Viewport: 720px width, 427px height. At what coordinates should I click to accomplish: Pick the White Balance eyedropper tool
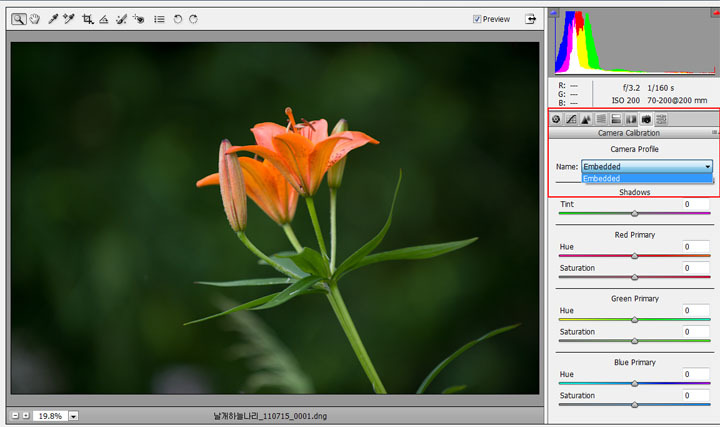pyautogui.click(x=54, y=19)
